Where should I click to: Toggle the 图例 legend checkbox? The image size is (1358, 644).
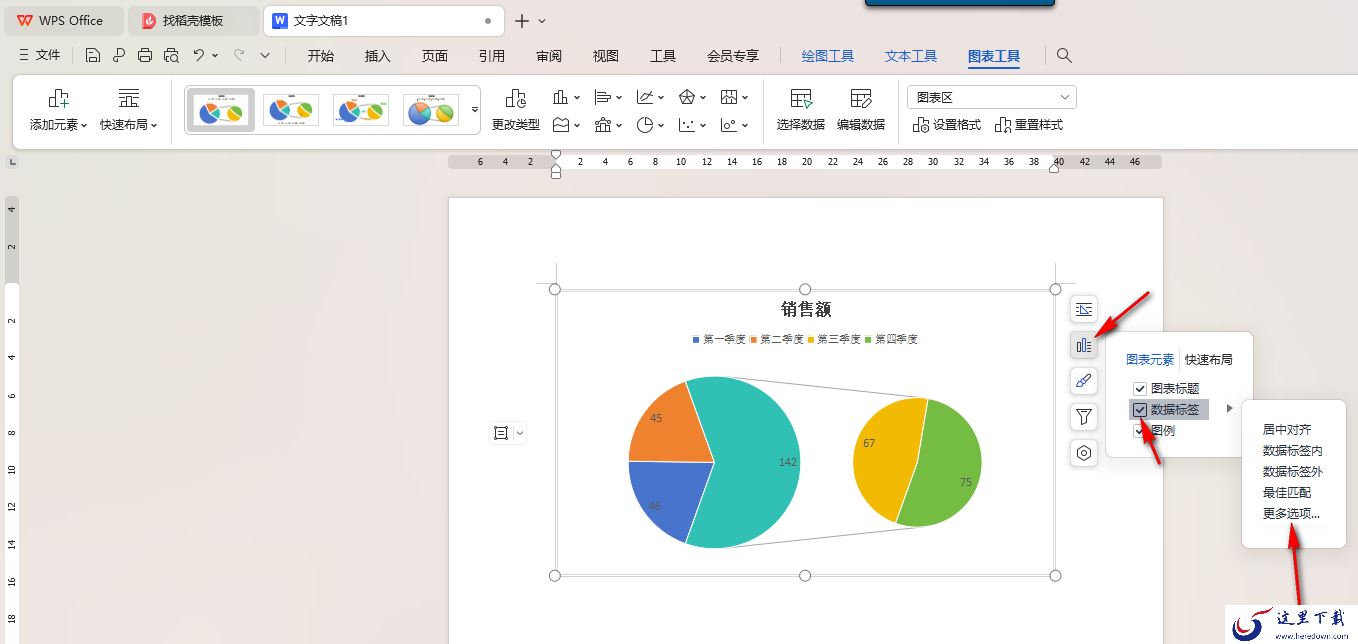click(x=1140, y=430)
